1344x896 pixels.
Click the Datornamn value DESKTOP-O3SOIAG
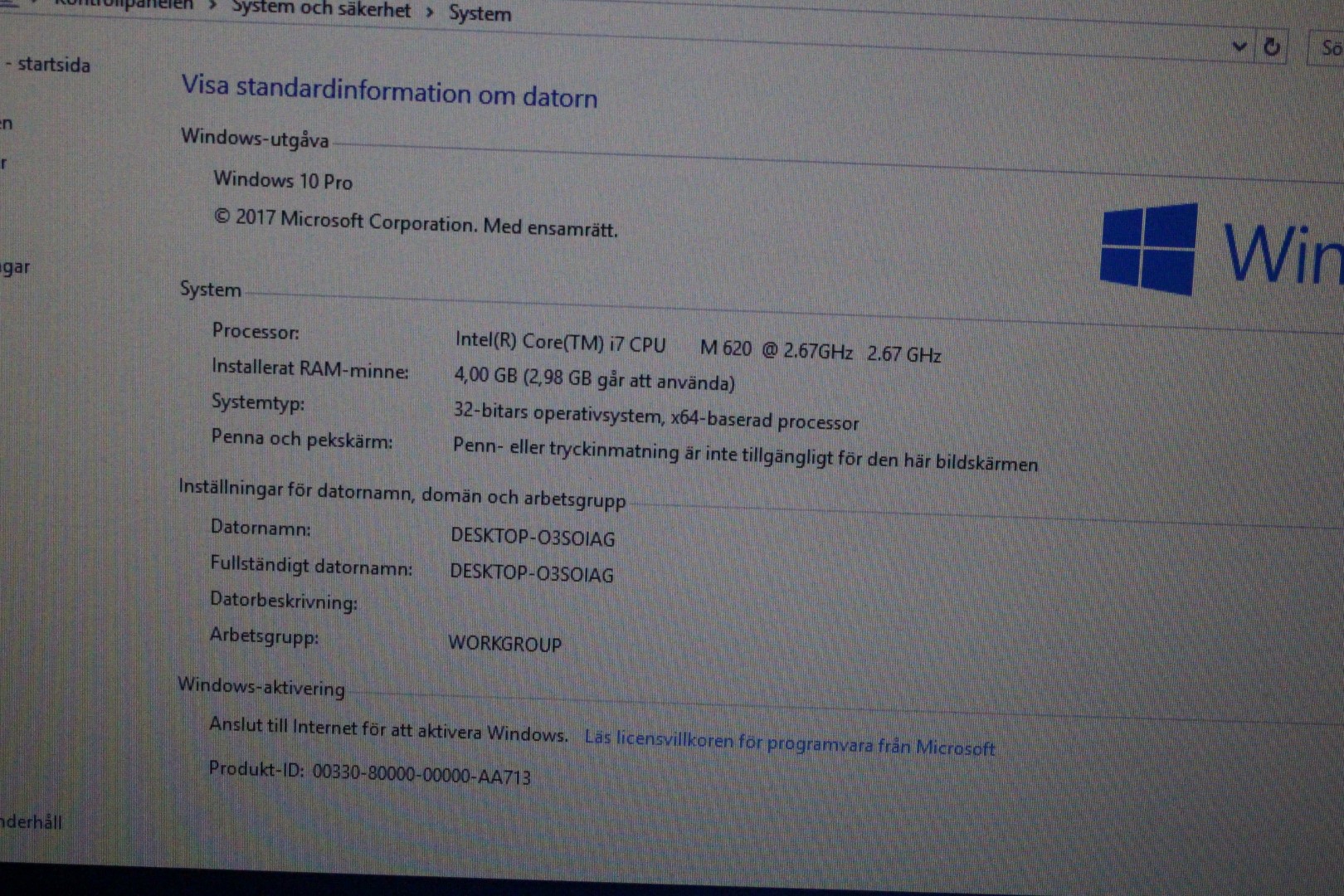click(x=533, y=538)
